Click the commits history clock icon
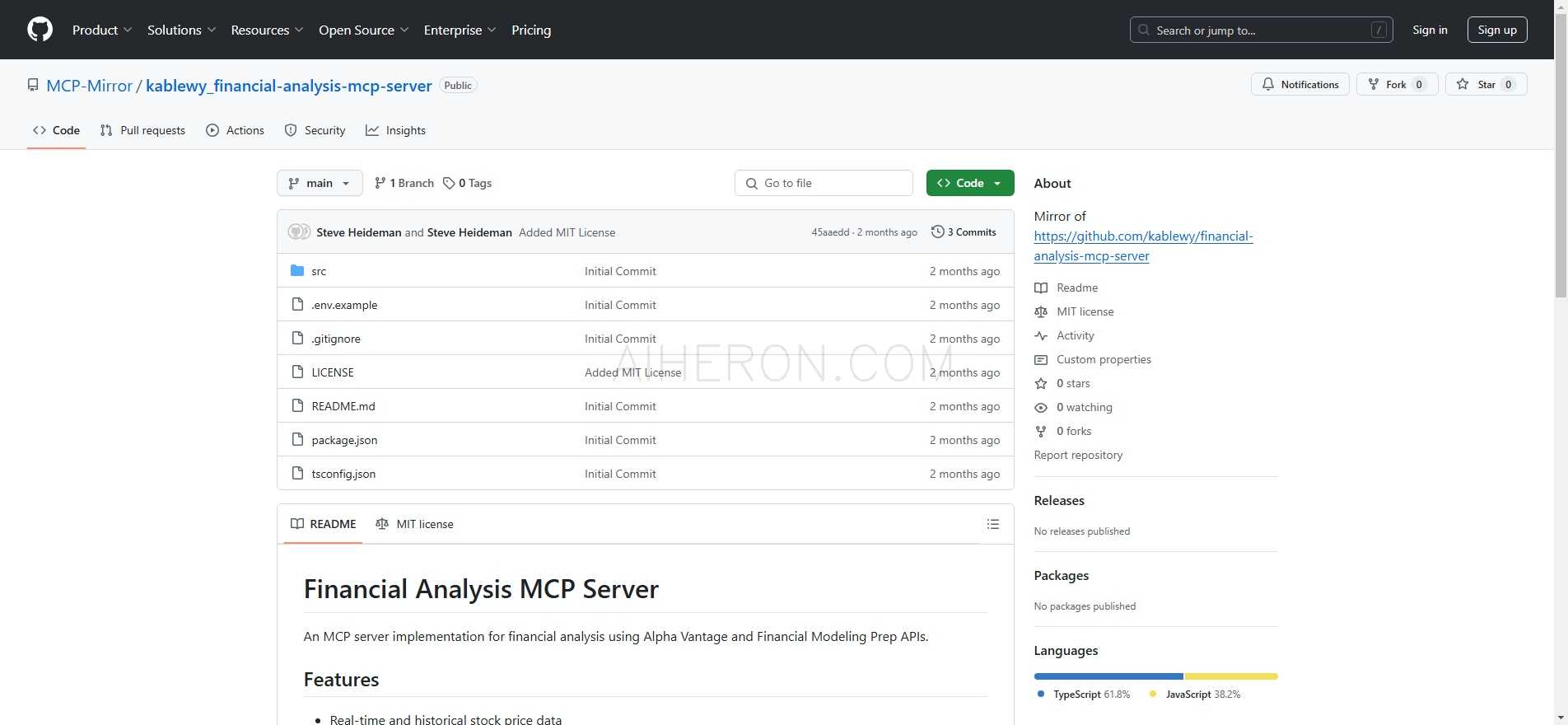Image resolution: width=1568 pixels, height=725 pixels. [x=937, y=232]
